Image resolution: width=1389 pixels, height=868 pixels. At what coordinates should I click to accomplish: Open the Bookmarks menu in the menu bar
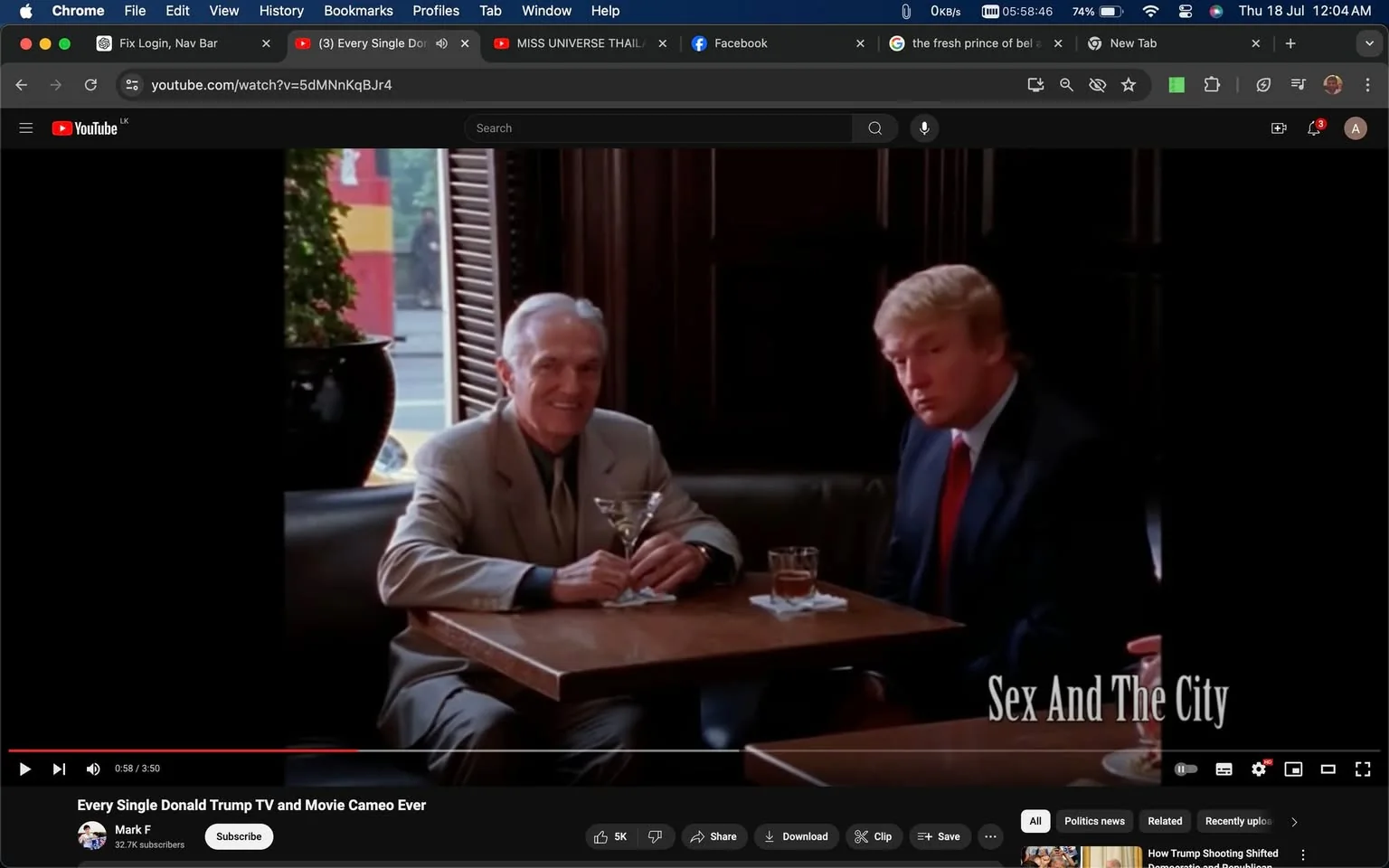(358, 11)
